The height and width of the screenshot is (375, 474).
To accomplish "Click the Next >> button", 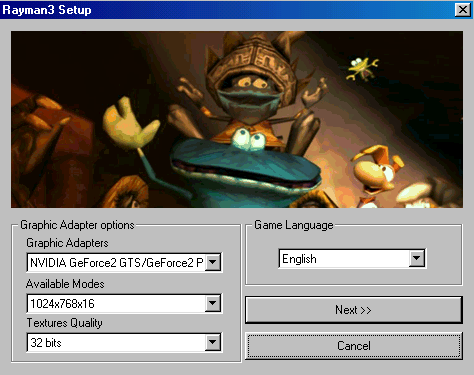I will coord(354,310).
